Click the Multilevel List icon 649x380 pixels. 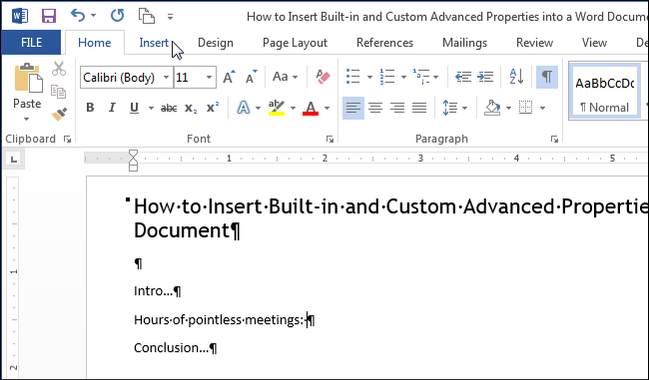[x=421, y=77]
